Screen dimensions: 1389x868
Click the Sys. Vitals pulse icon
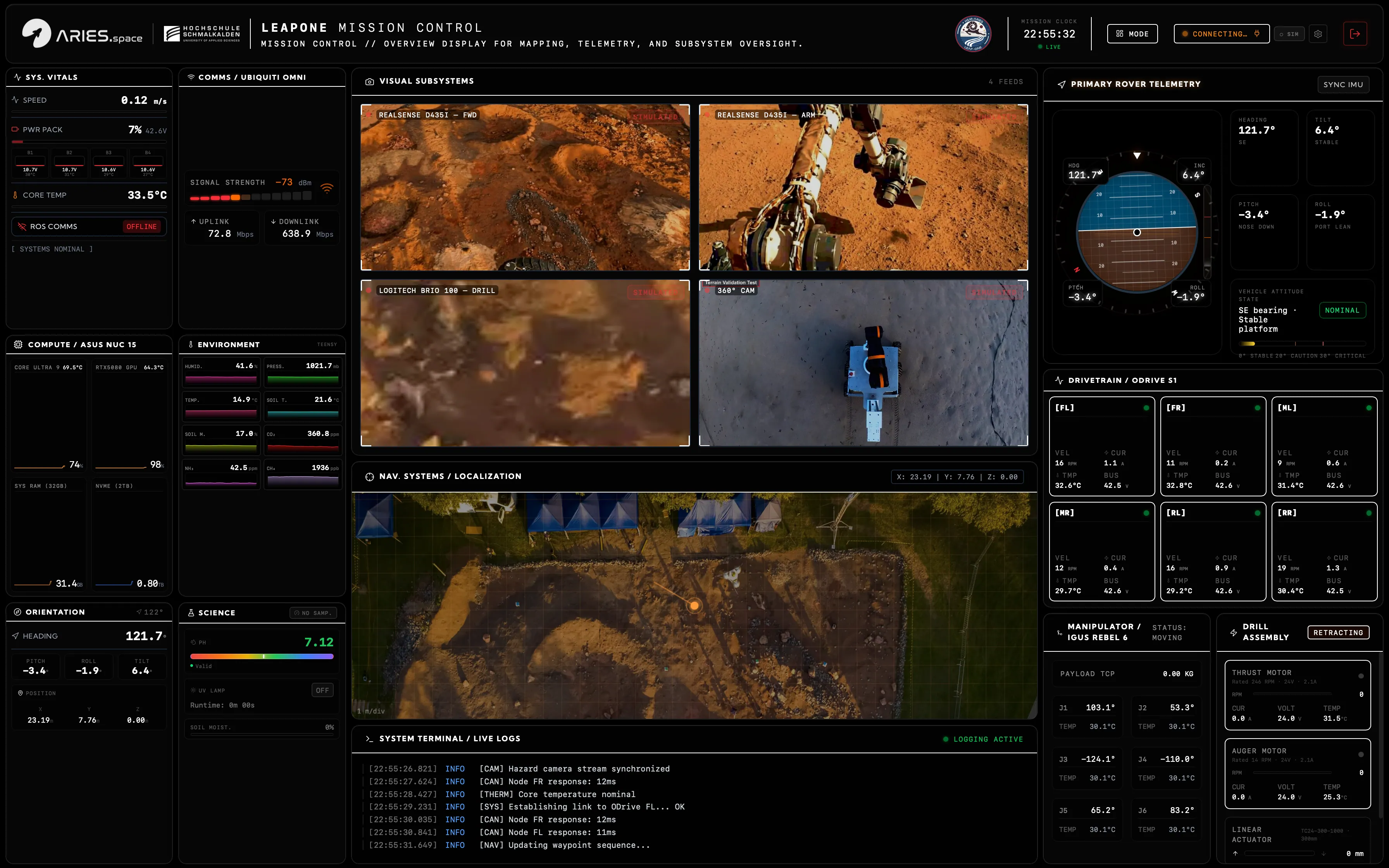click(18, 77)
